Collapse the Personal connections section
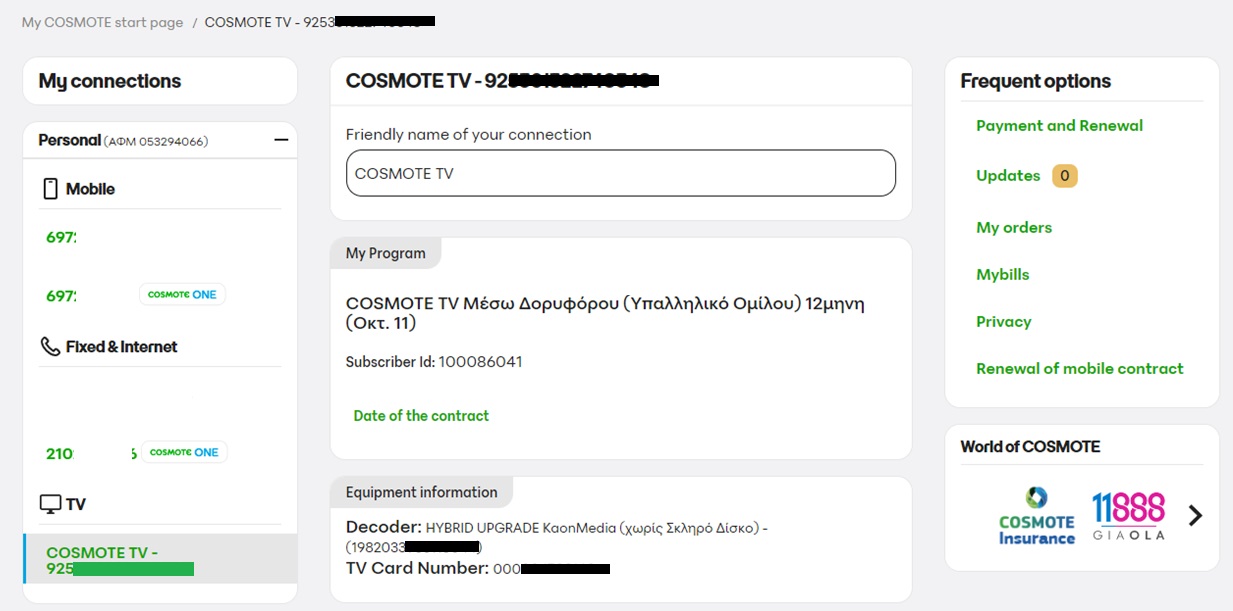This screenshot has height=611, width=1233. point(281,139)
